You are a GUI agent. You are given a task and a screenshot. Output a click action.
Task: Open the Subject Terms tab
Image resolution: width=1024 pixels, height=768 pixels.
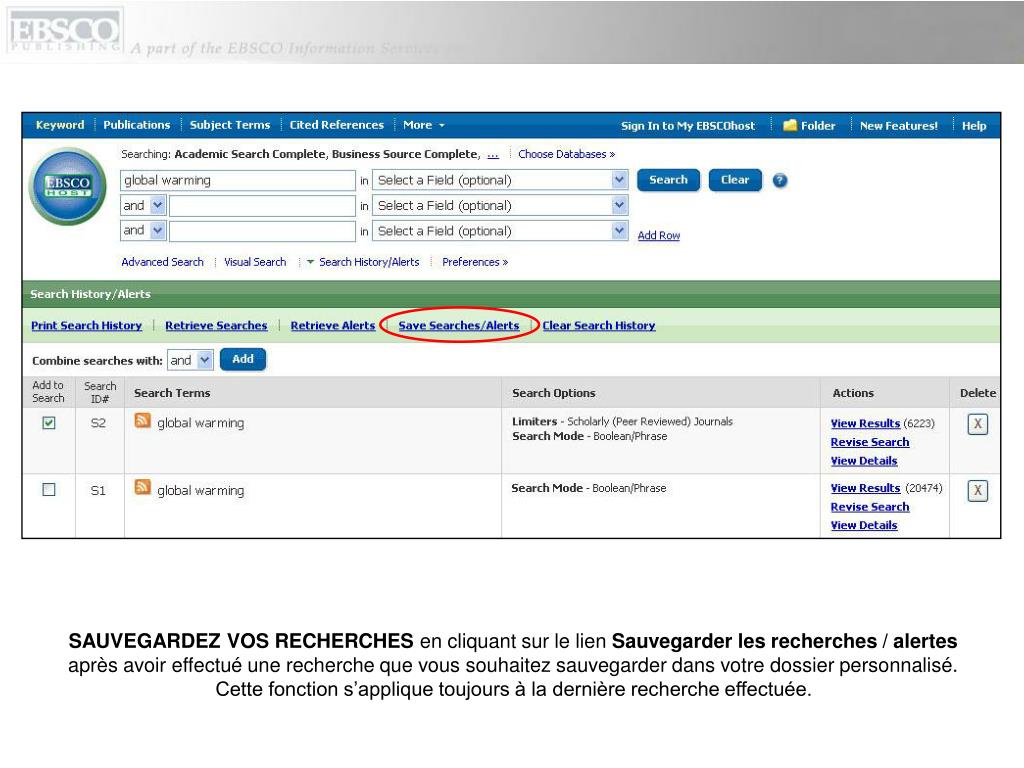tap(230, 125)
